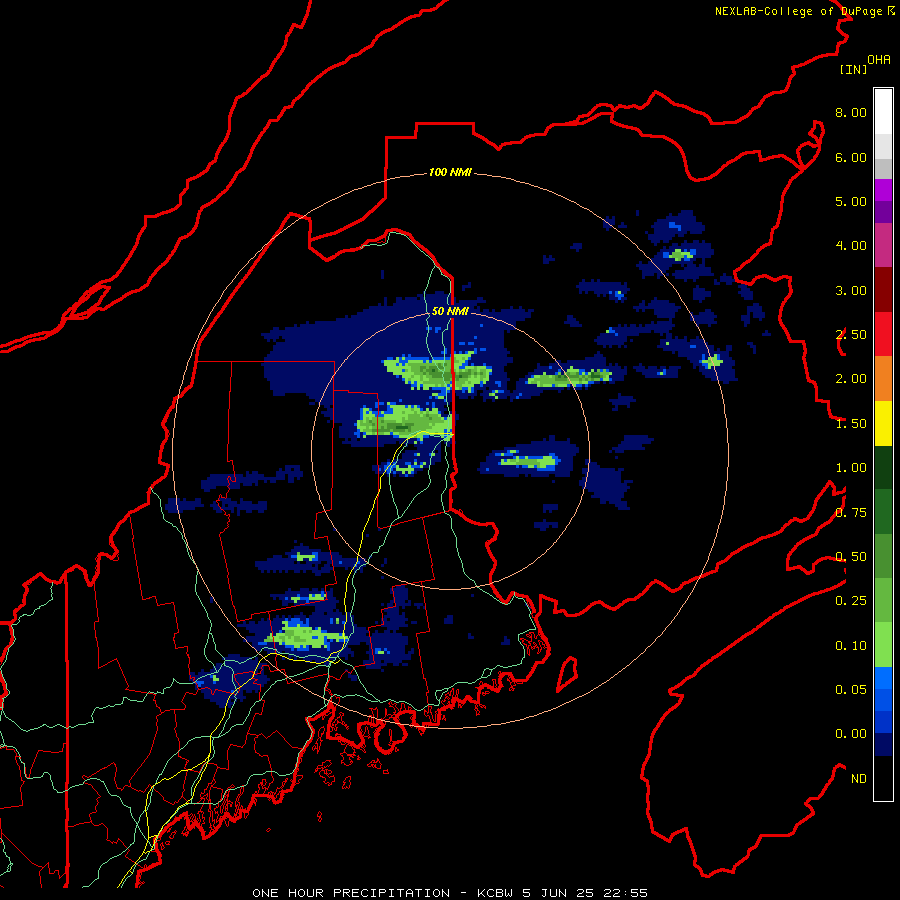Pick the bright green swatch beside 0.10
The width and height of the screenshot is (900, 900).
click(x=883, y=645)
